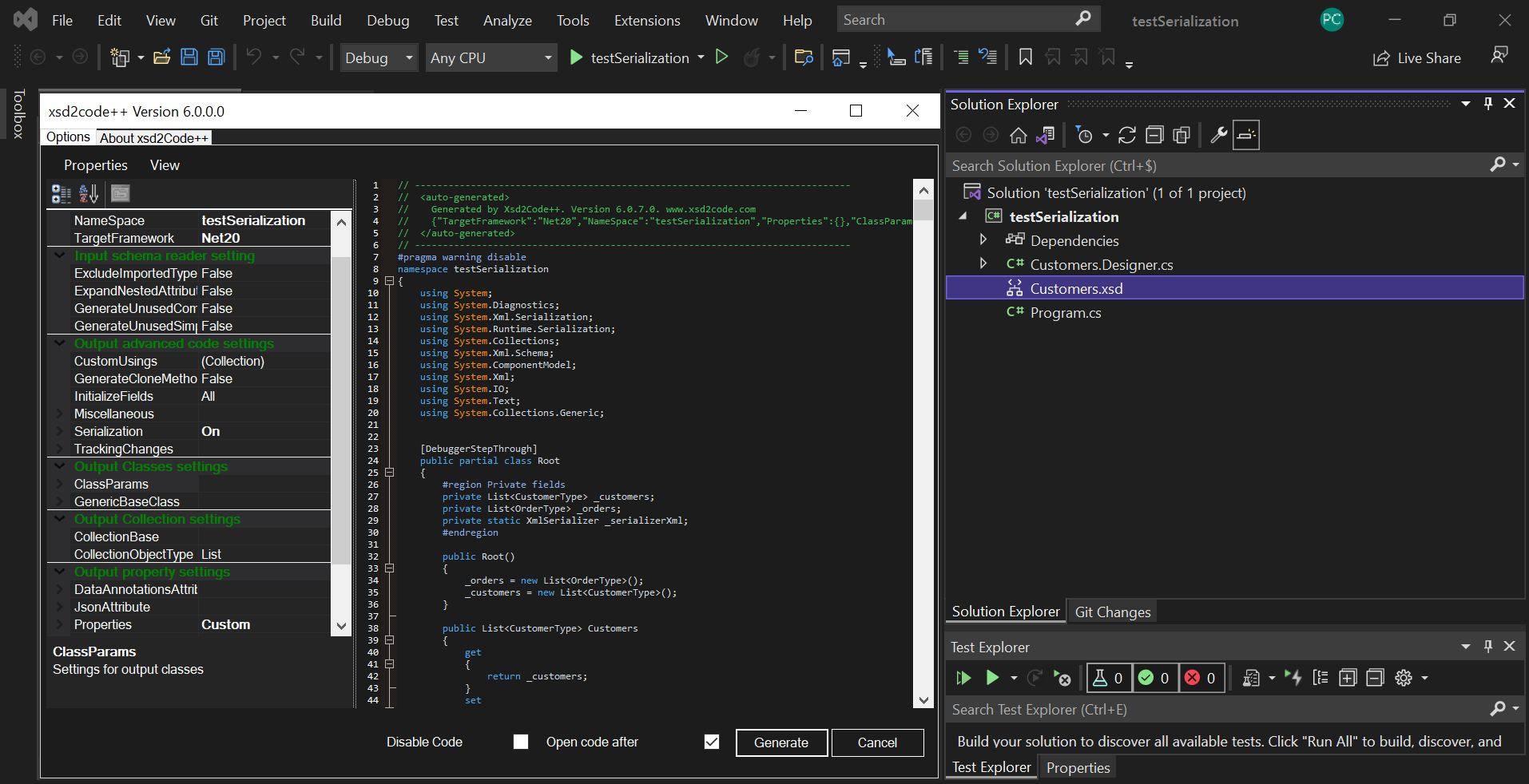
Task: Open Properties wrench icon in Solution Explorer
Action: 1218,136
